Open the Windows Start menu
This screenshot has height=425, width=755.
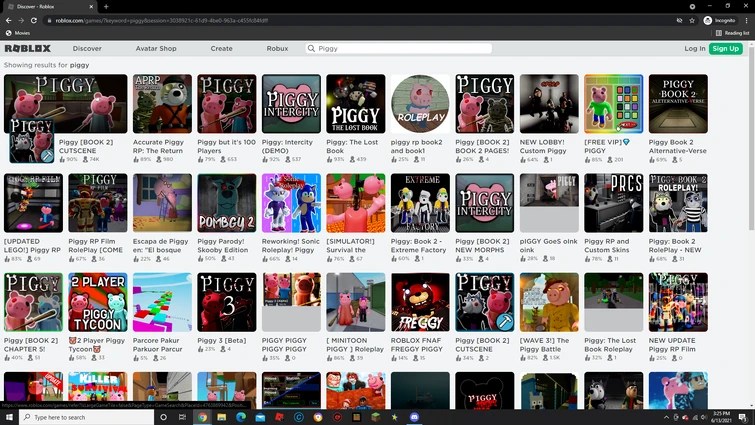tap(9, 417)
